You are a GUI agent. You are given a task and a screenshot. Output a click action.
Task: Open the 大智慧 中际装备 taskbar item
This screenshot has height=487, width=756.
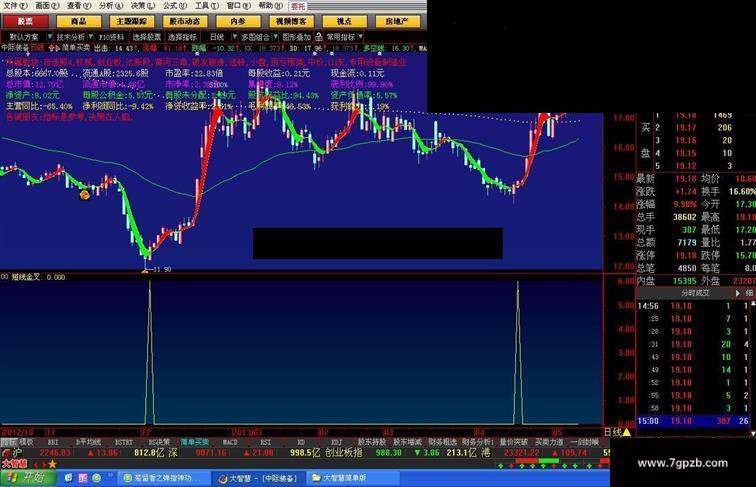click(x=258, y=478)
